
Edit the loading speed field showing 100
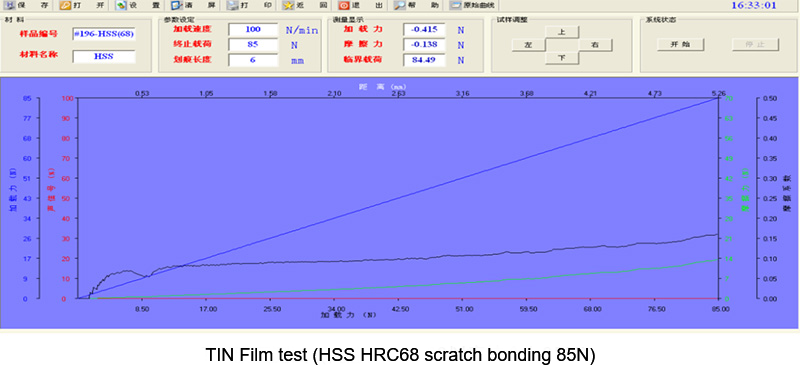[253, 30]
